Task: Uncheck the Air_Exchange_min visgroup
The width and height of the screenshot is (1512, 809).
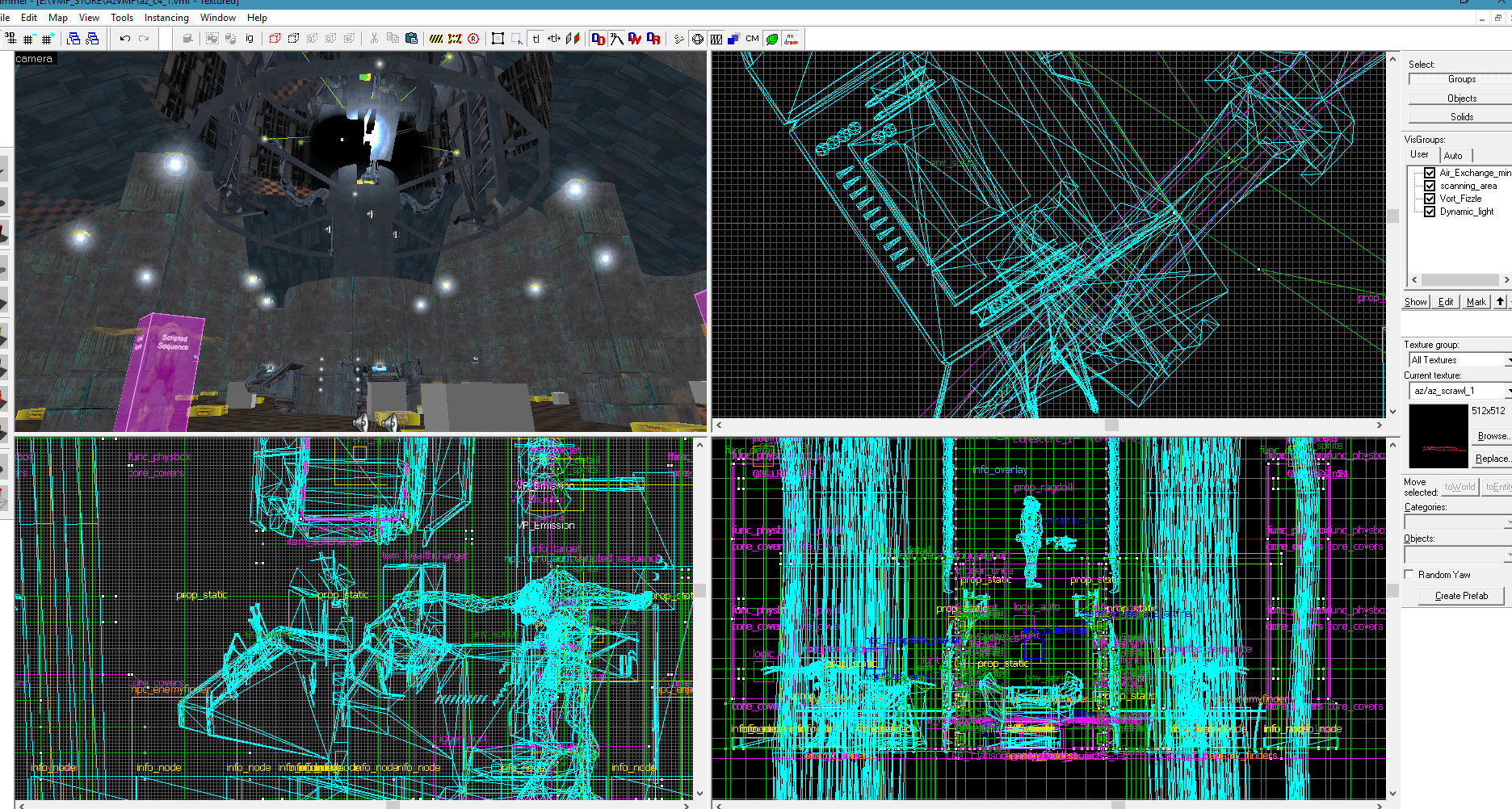Action: pyautogui.click(x=1430, y=173)
